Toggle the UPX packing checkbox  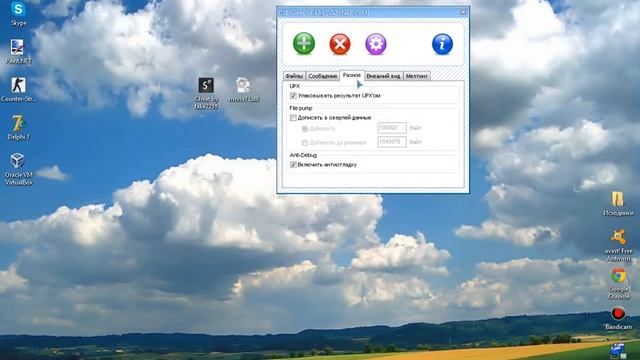[x=293, y=96]
